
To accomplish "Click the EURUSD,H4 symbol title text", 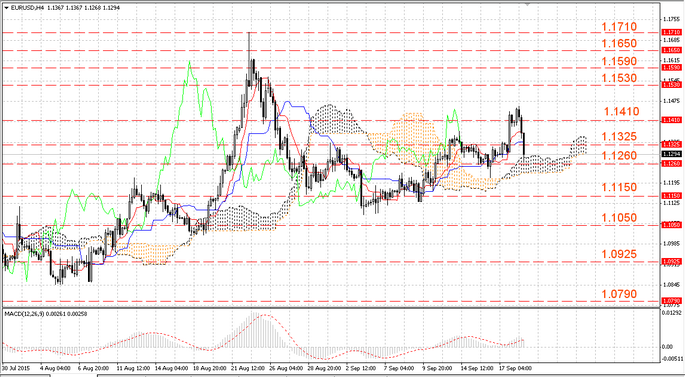I will click(x=24, y=8).
